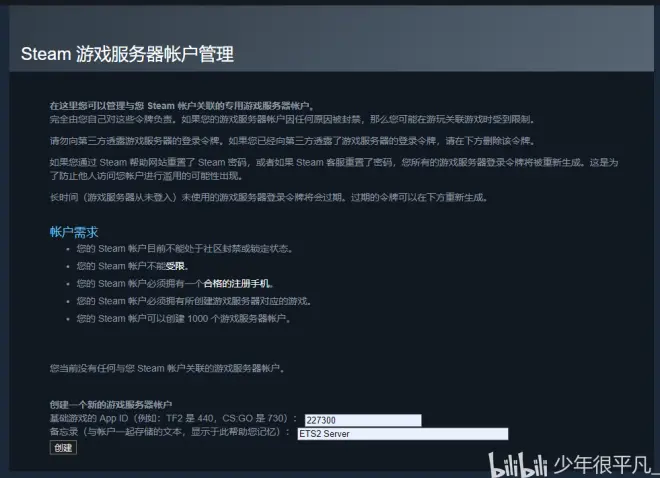Focus the App ID field containing 227300
The width and height of the screenshot is (660, 478).
pyautogui.click(x=363, y=420)
